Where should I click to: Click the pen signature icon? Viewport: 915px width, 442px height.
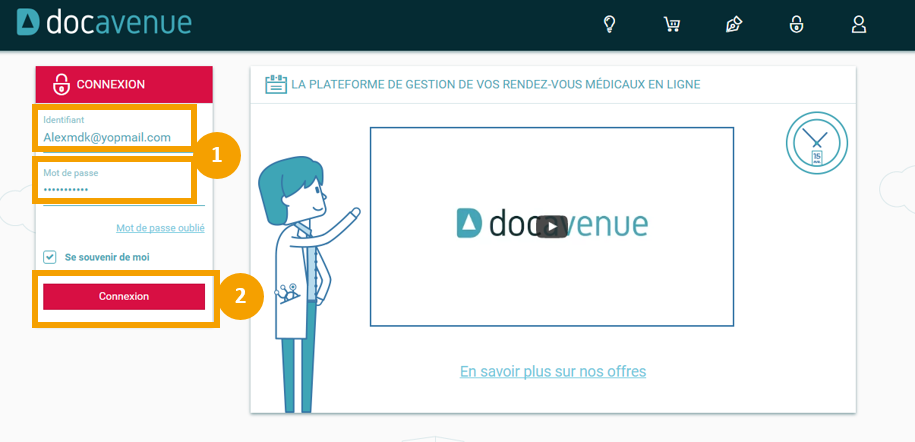click(x=734, y=25)
